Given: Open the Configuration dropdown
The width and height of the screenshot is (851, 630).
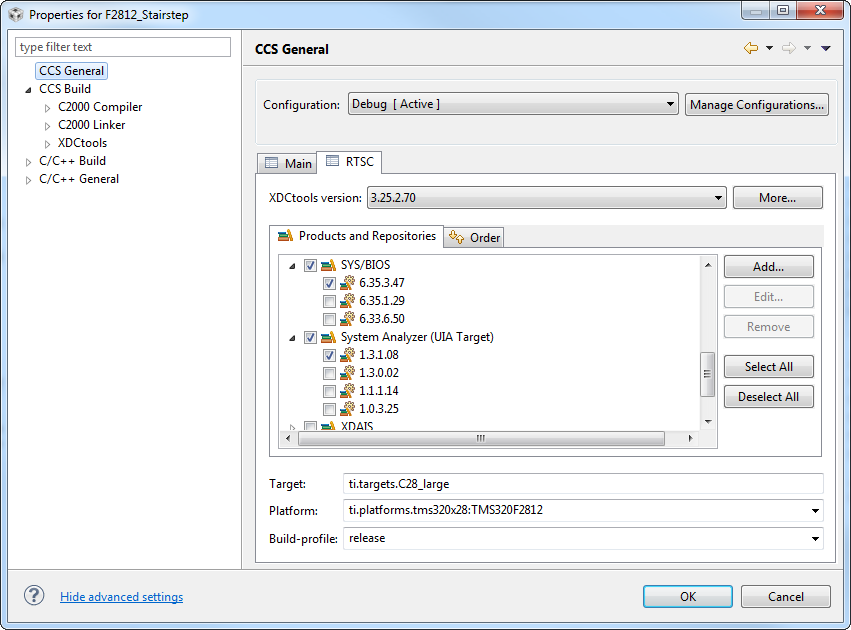Looking at the screenshot, I should pos(513,104).
